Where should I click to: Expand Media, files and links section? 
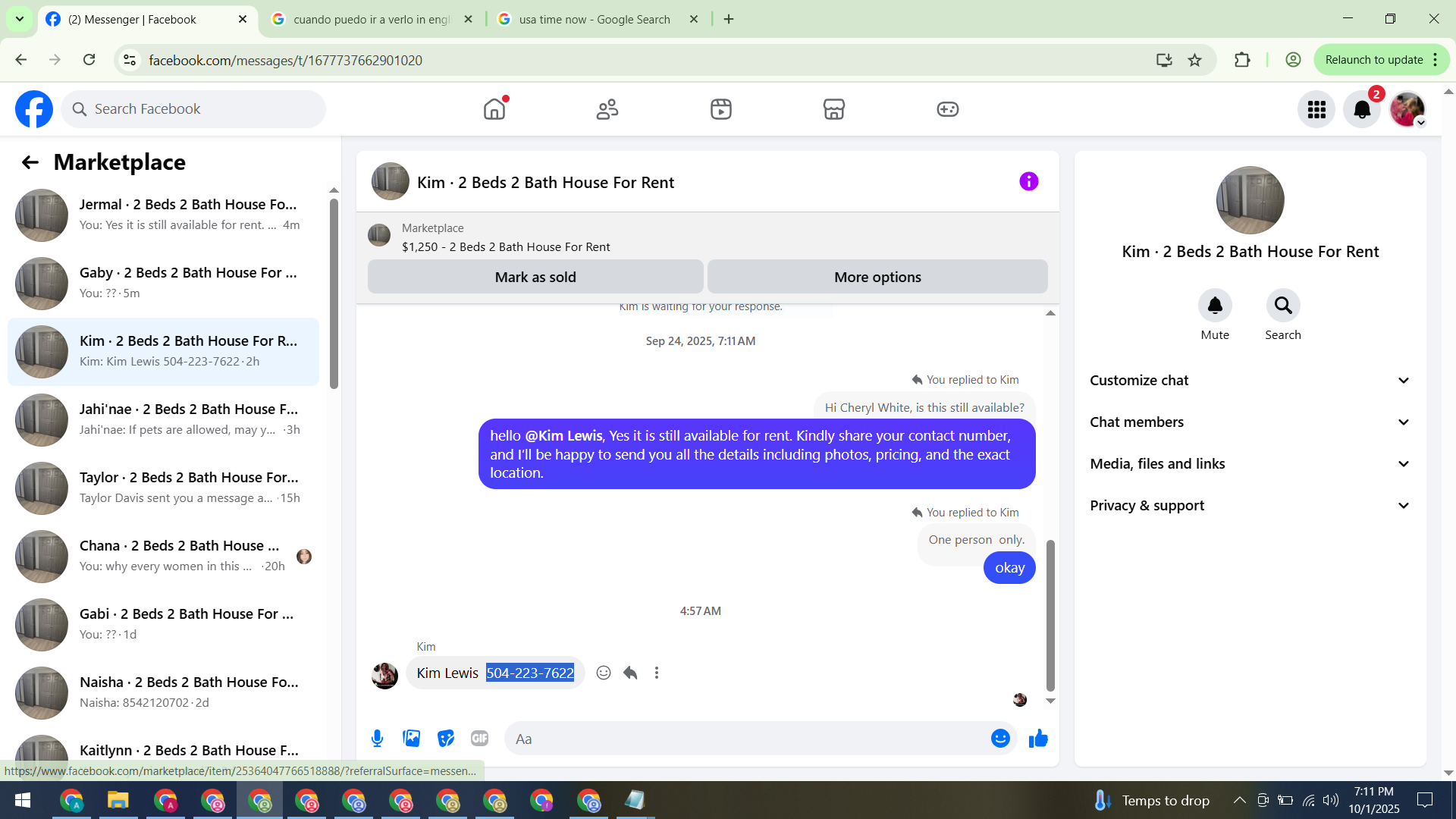coord(1250,464)
